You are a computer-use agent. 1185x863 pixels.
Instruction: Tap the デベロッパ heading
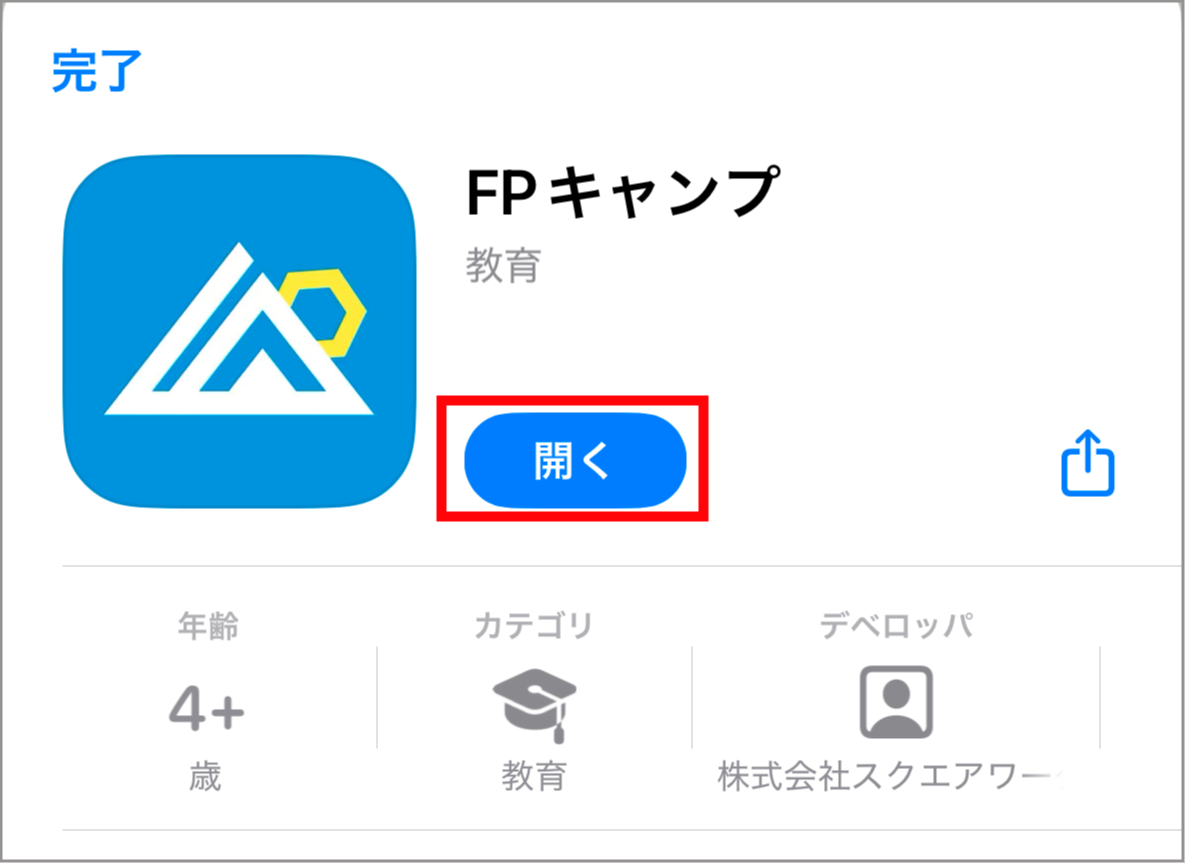(896, 626)
